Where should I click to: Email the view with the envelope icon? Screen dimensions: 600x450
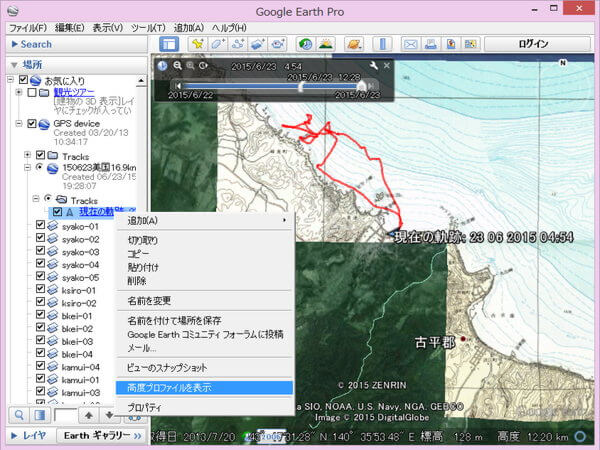[x=411, y=44]
